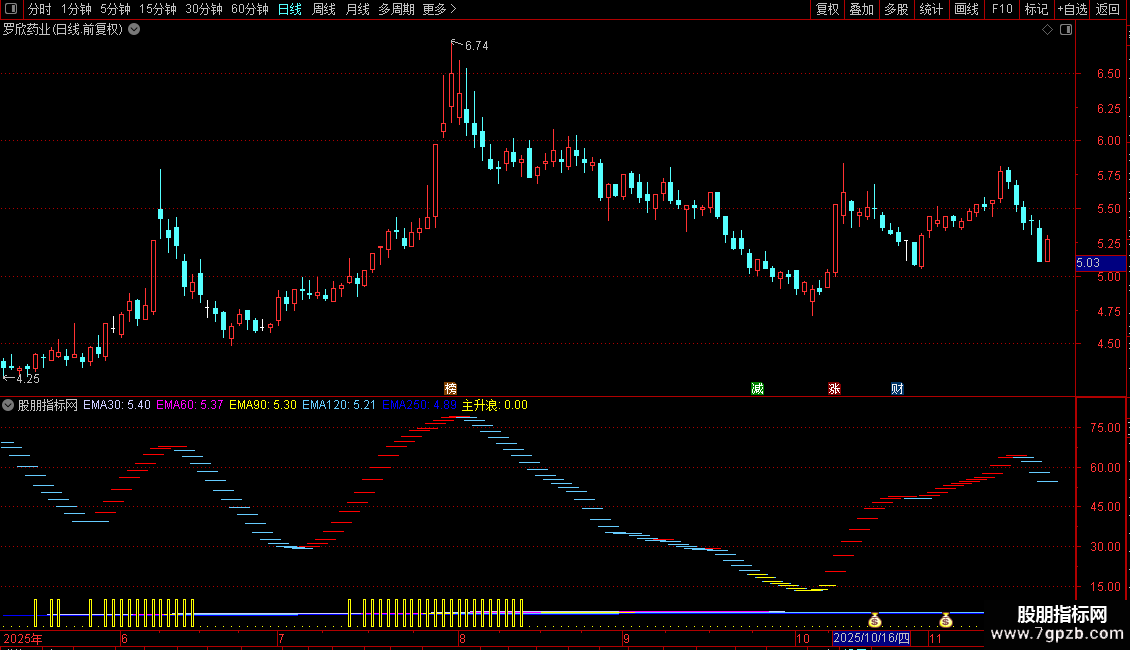This screenshot has width=1130, height=650.
Task: Click the 主升浪: 0.00 indicator value
Action: pos(495,405)
